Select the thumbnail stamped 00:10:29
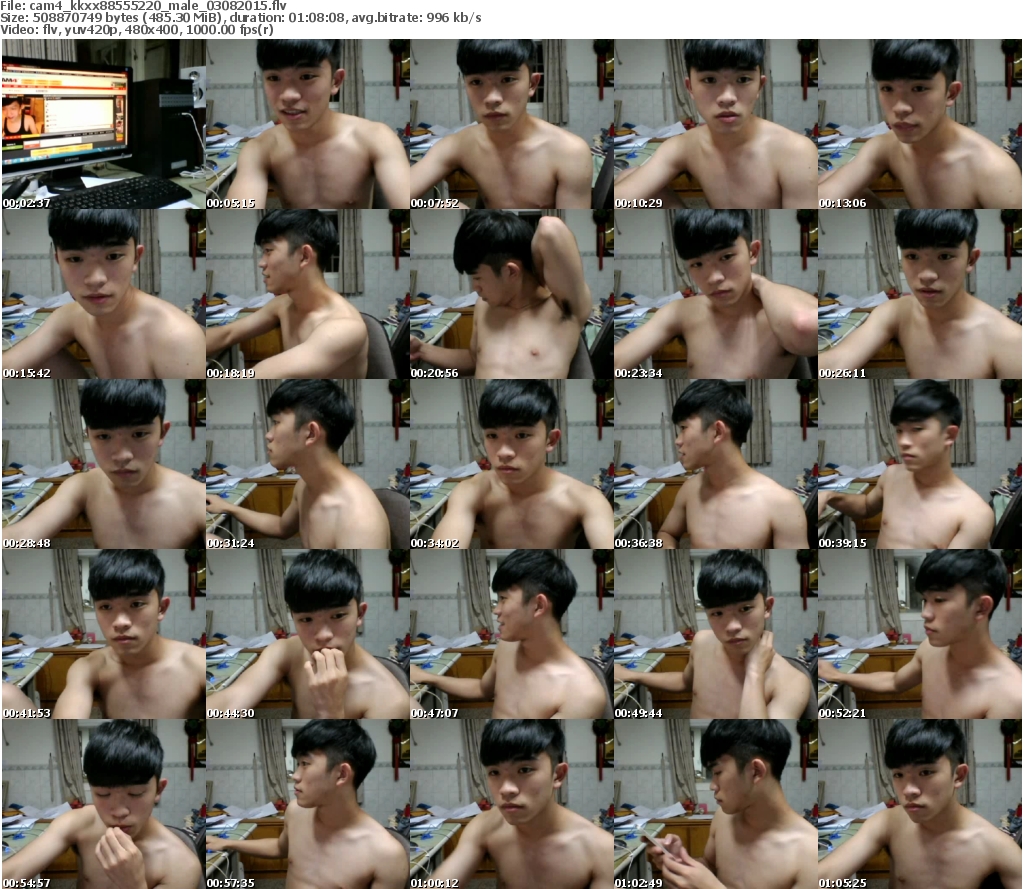Viewport: 1024px width, 889px height. (x=715, y=124)
